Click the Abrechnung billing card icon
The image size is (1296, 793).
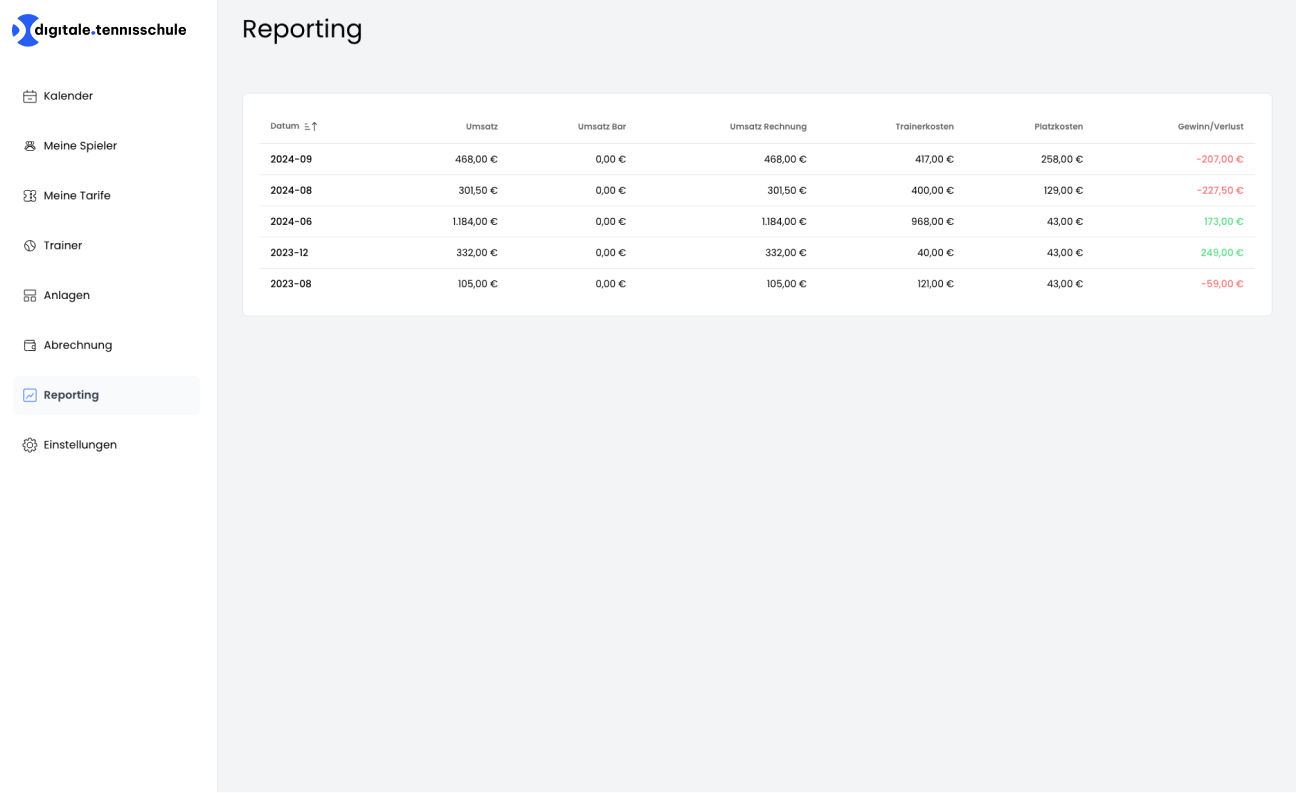29,345
